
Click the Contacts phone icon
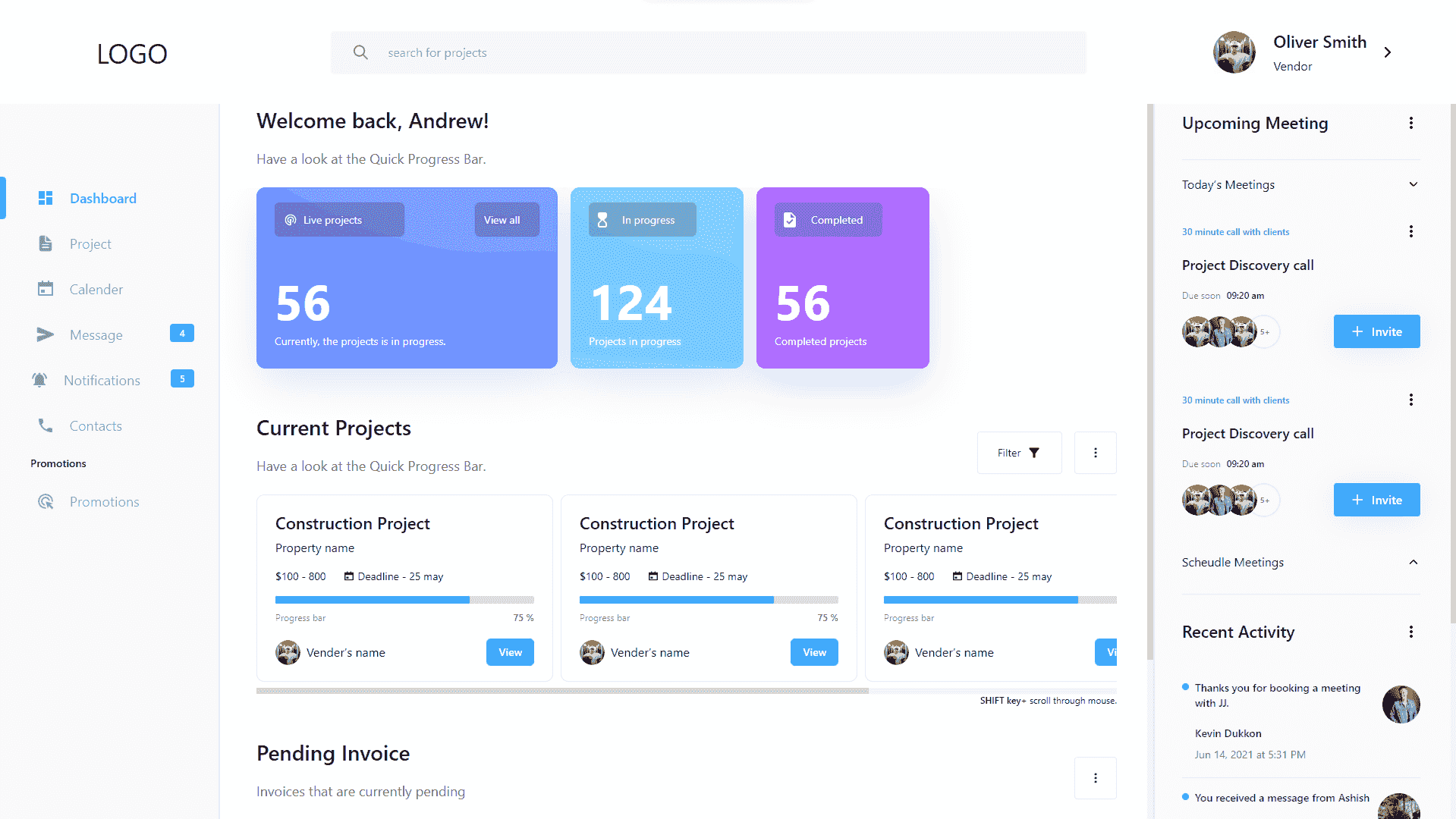[x=46, y=425]
